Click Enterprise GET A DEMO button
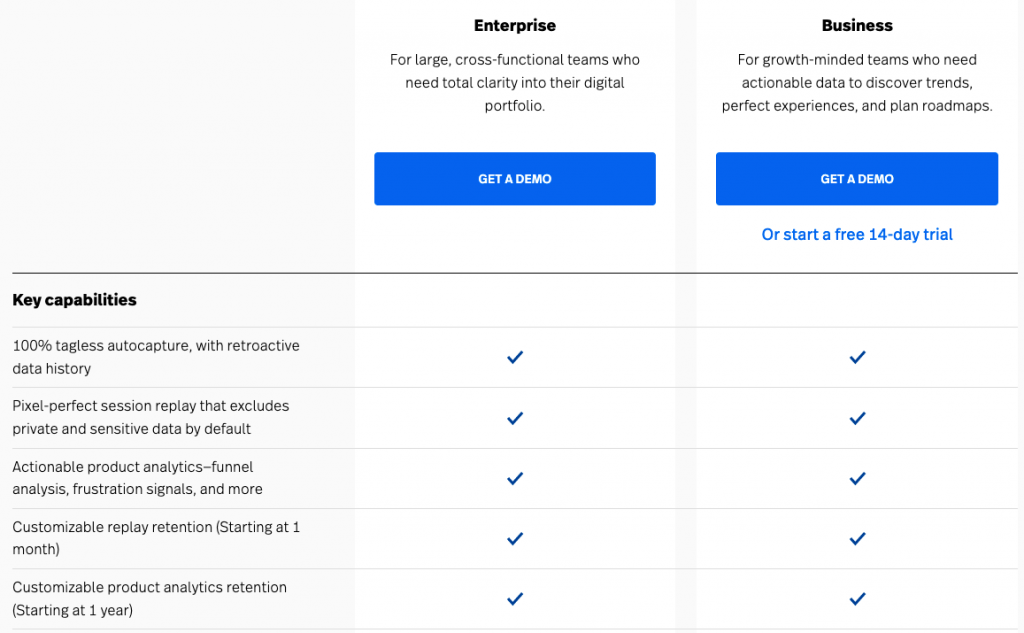Image resolution: width=1024 pixels, height=633 pixels. tap(514, 179)
